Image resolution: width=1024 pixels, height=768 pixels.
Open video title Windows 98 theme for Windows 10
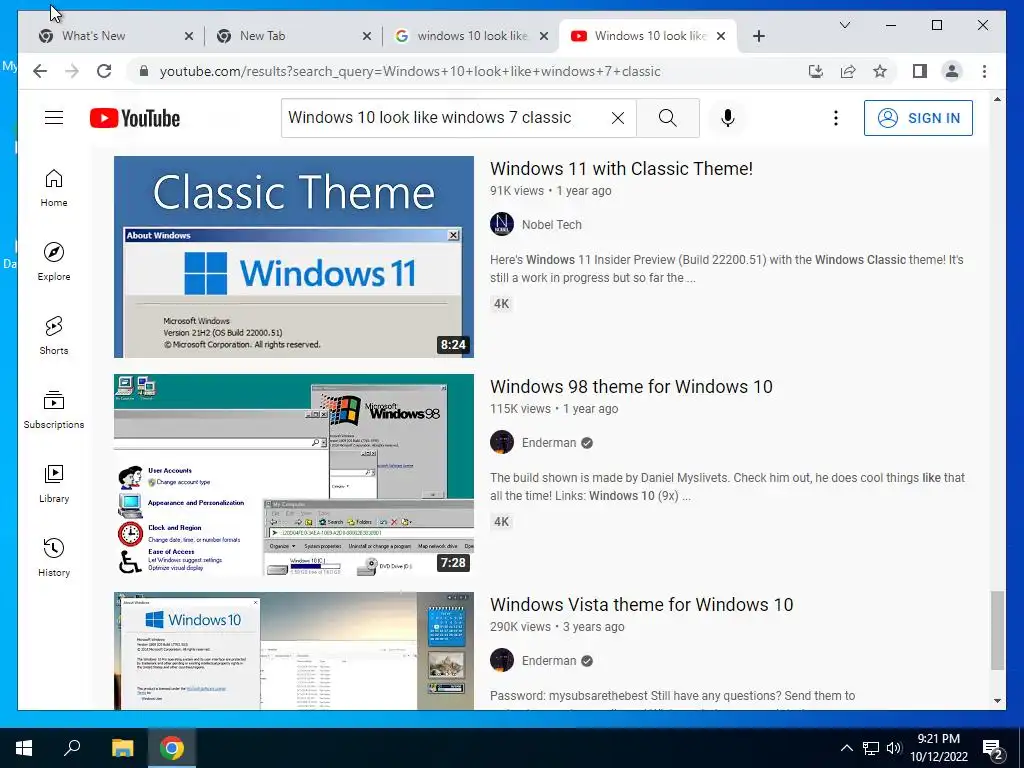(x=631, y=387)
